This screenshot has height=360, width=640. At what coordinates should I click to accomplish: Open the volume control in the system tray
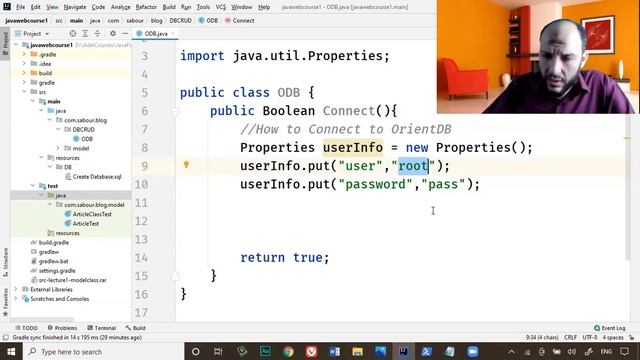tap(572, 351)
